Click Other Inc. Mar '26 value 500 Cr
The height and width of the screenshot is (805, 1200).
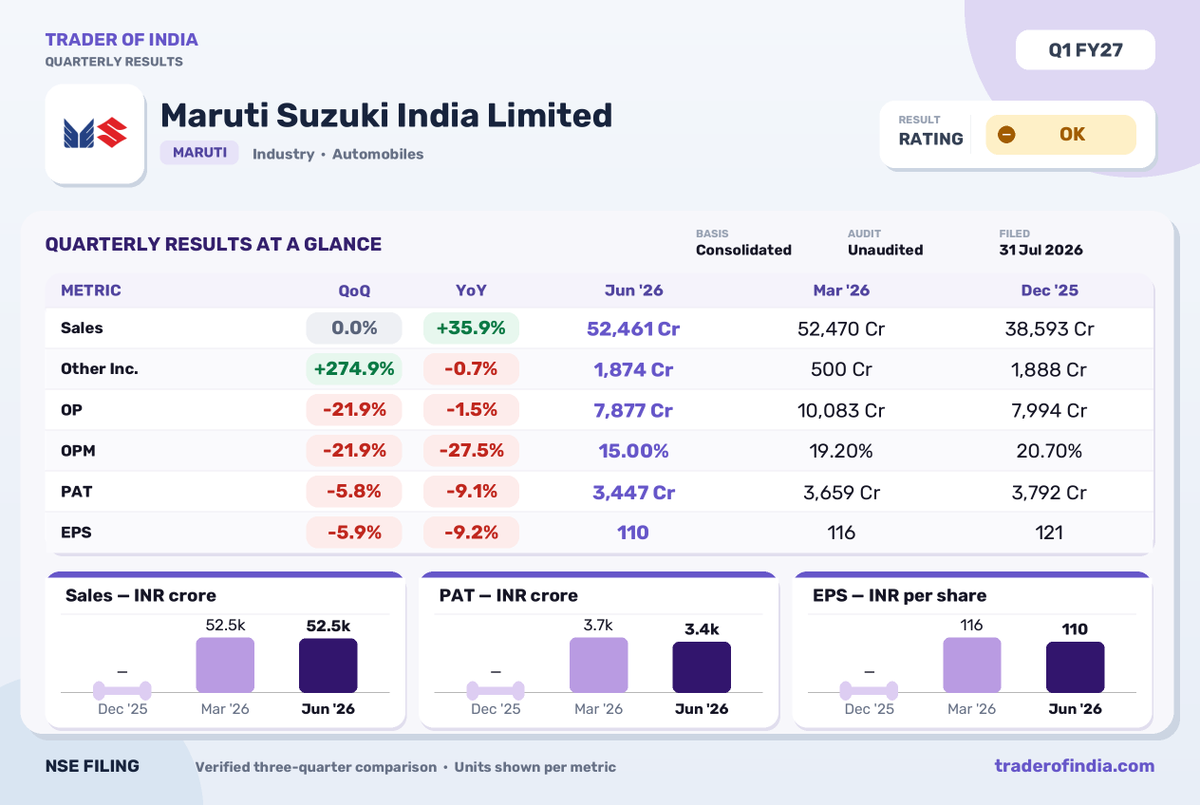pyautogui.click(x=841, y=369)
